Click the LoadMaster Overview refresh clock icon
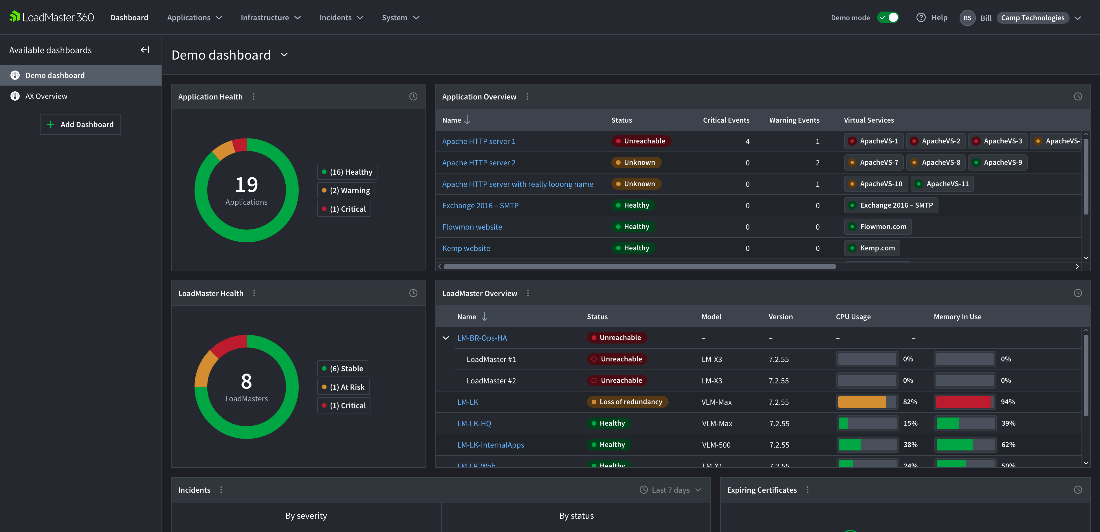This screenshot has width=1100, height=532. point(1078,294)
